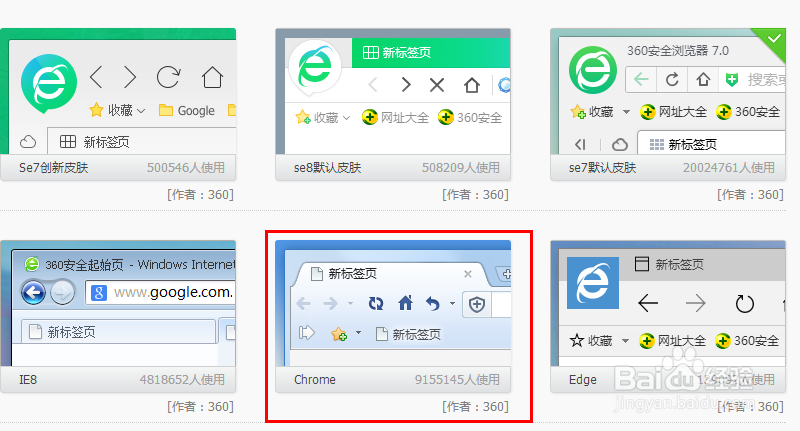Image resolution: width=800 pixels, height=431 pixels.
Task: Click the se8默认皮肤 skin name
Action: 327,167
